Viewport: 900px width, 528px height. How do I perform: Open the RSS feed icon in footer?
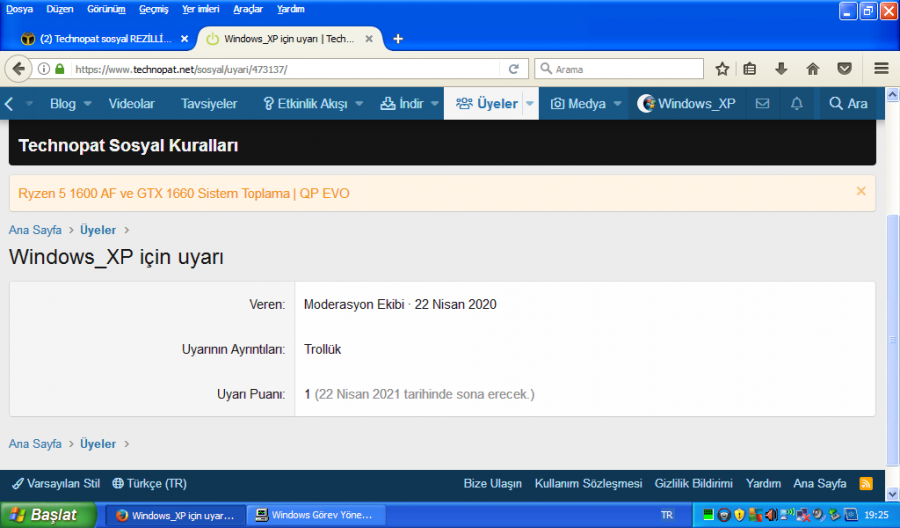coord(866,484)
